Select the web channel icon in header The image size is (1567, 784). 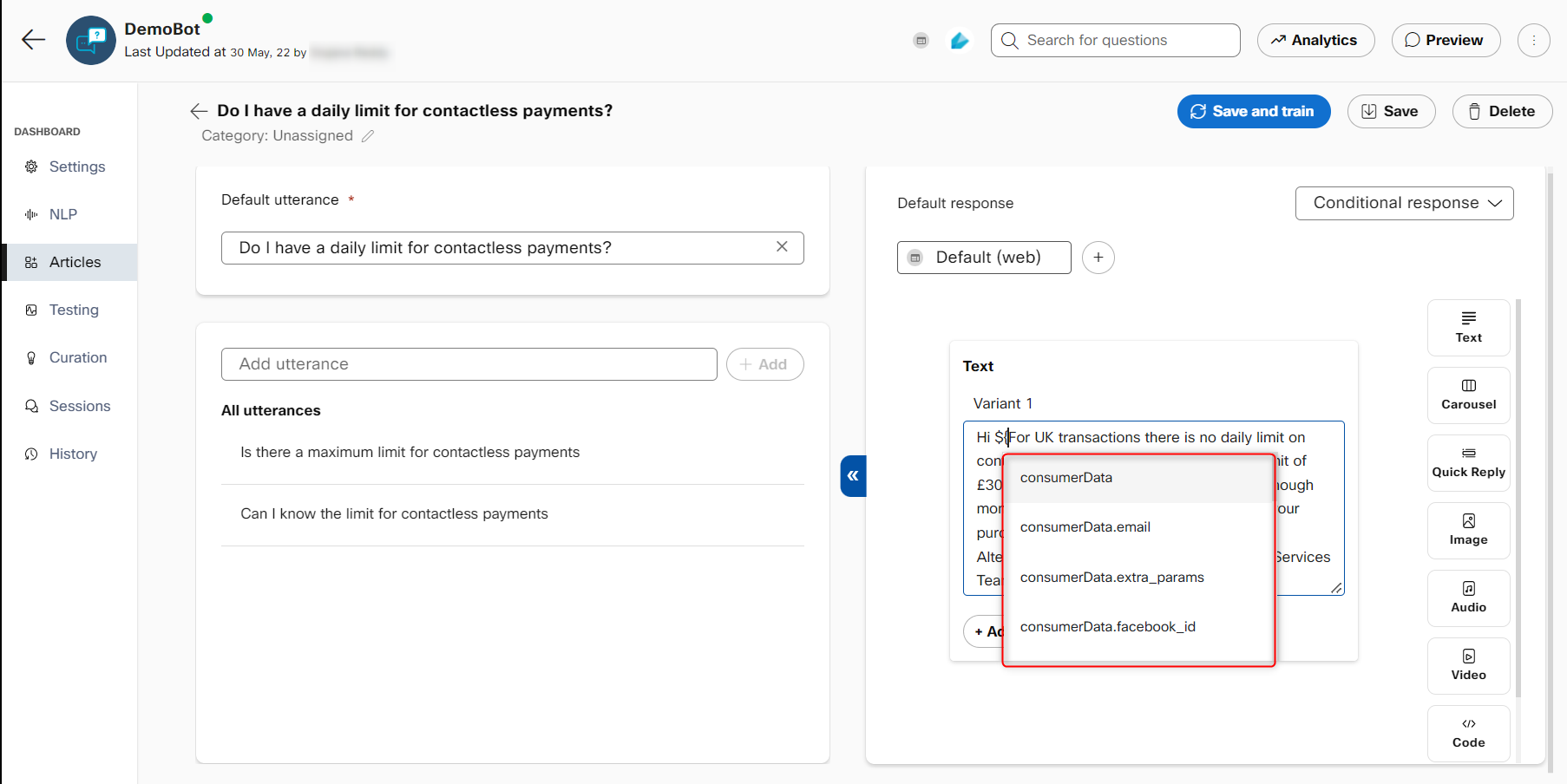[921, 40]
